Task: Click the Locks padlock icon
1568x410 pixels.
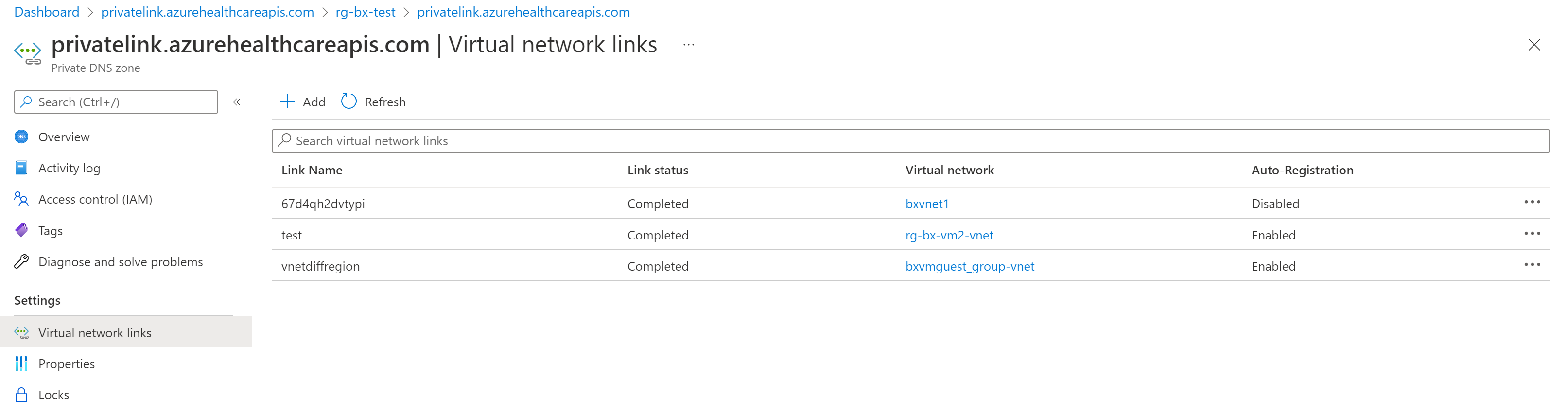Action: (x=21, y=395)
